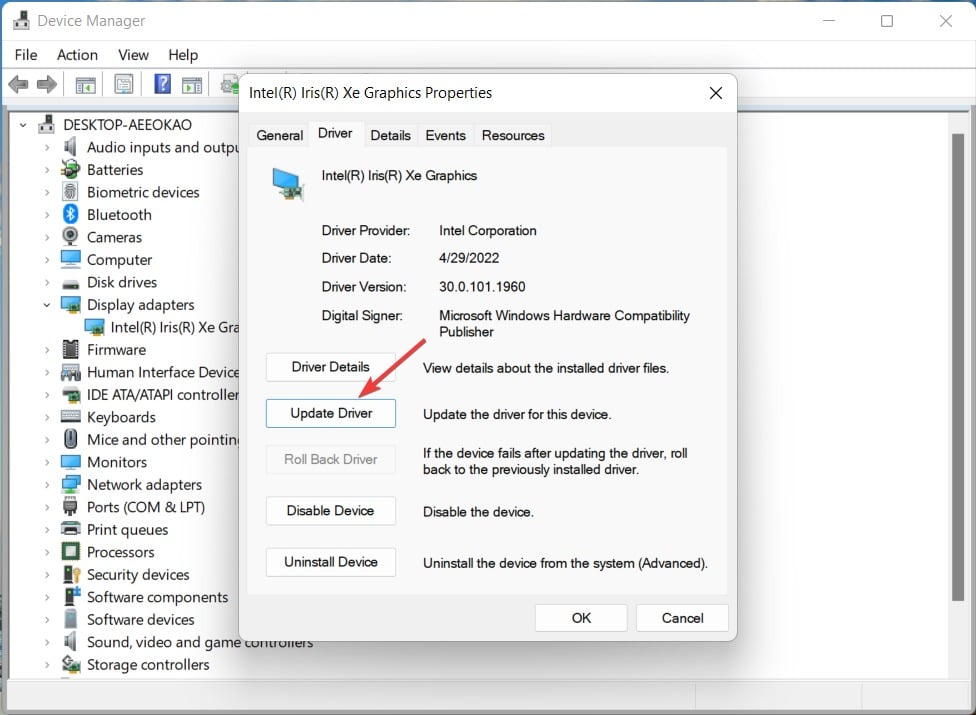Expand the Network adapters chevron

[47, 485]
